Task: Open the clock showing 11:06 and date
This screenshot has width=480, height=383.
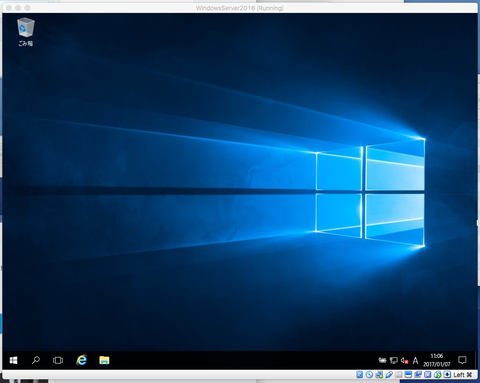Action: [437, 360]
